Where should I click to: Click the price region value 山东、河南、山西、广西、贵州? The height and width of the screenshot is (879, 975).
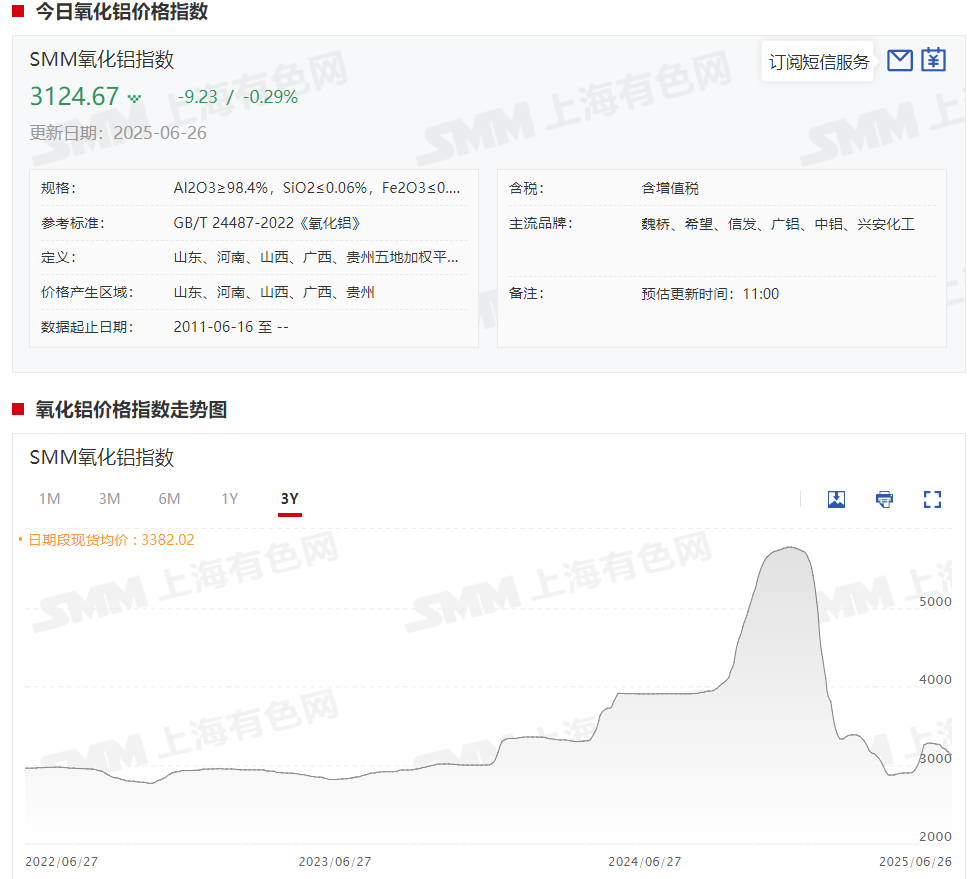274,292
